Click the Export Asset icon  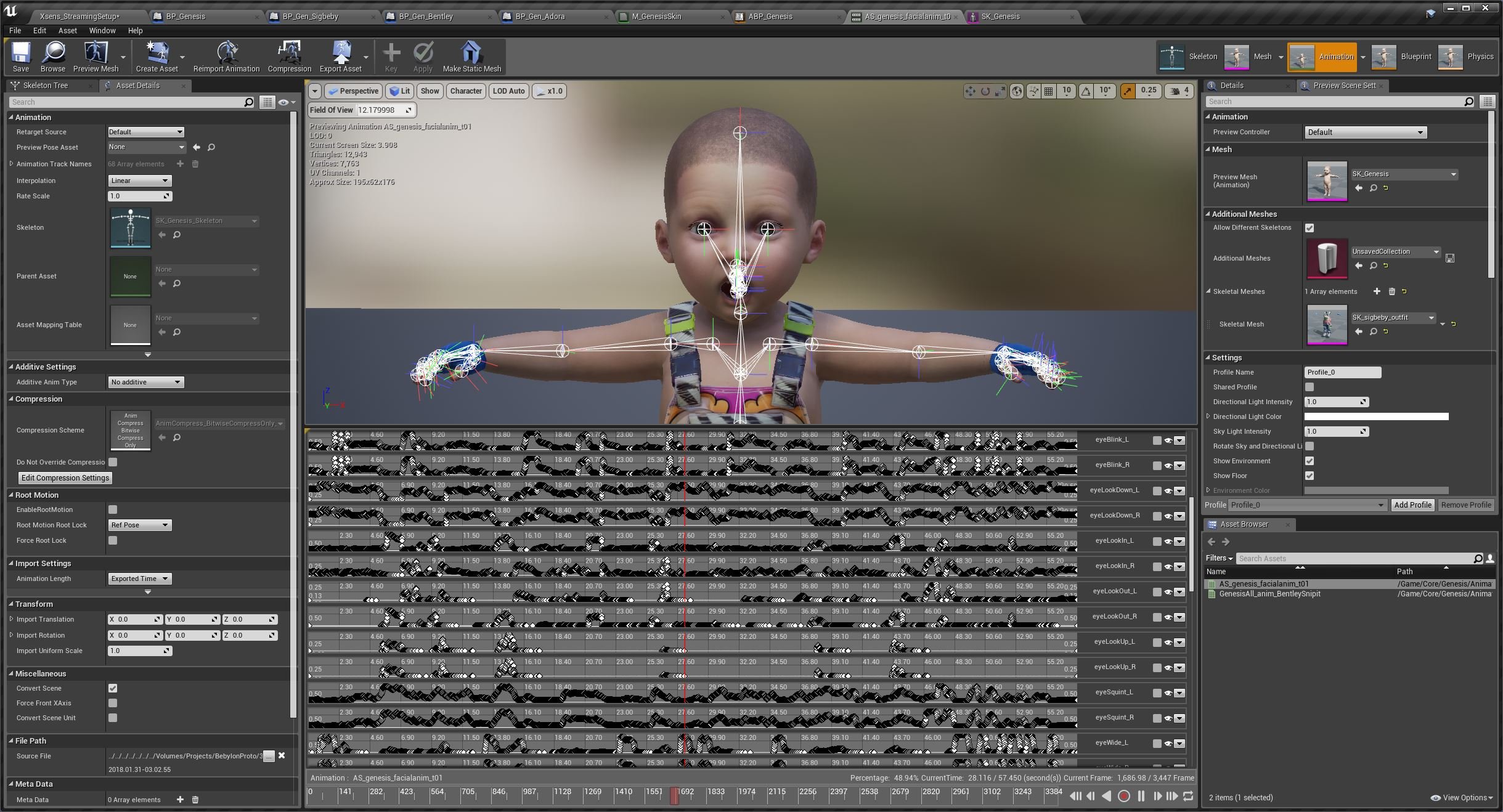[x=340, y=56]
